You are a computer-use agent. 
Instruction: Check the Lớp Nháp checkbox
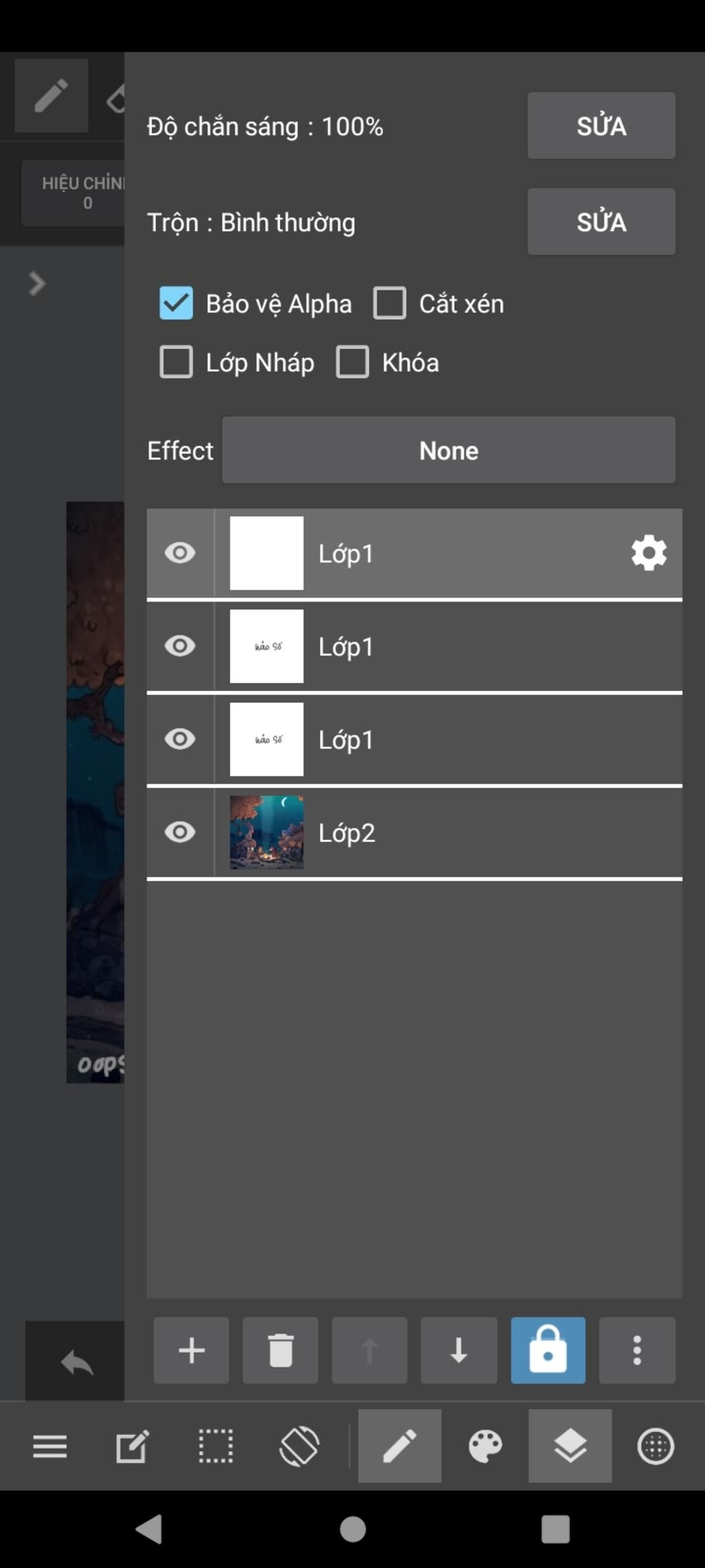coord(176,362)
